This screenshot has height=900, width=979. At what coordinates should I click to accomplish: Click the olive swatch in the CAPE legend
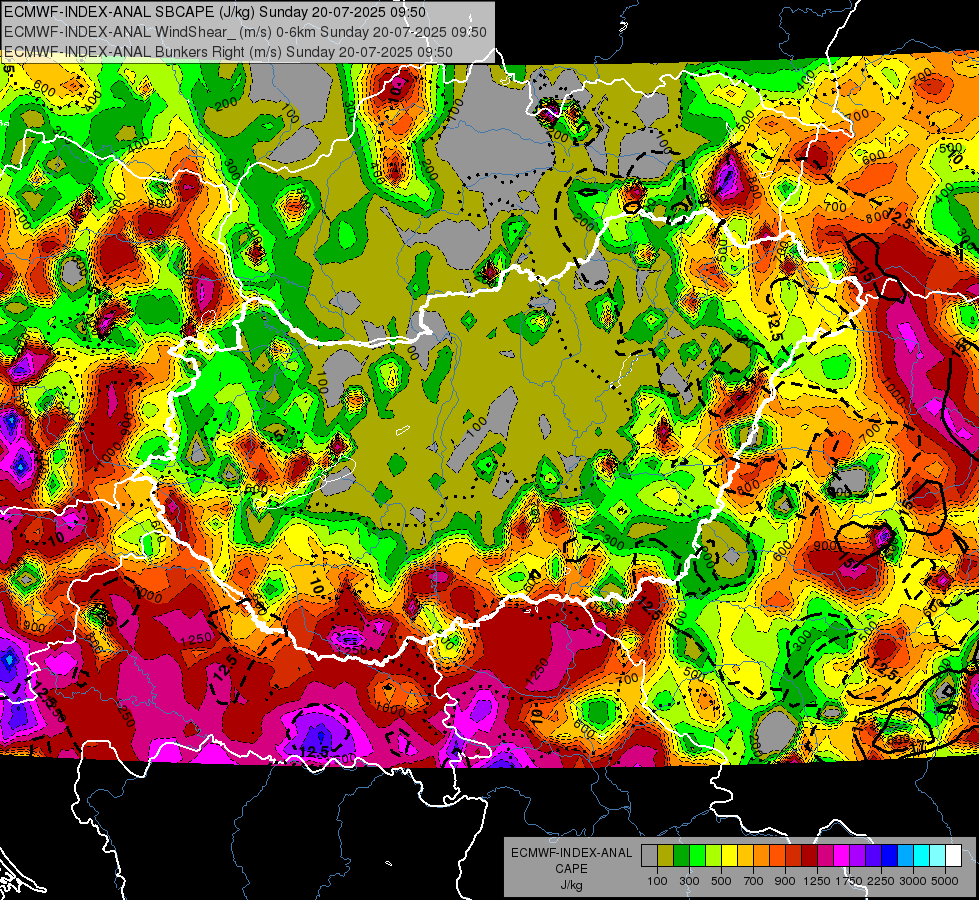click(666, 856)
